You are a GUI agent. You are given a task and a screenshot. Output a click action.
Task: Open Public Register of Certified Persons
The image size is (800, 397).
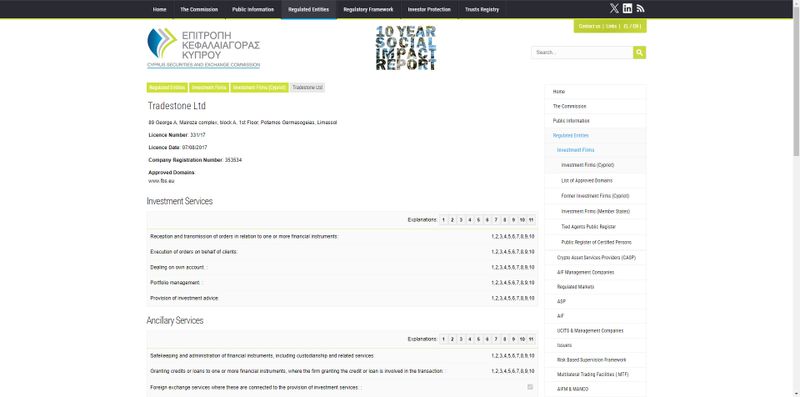click(595, 242)
